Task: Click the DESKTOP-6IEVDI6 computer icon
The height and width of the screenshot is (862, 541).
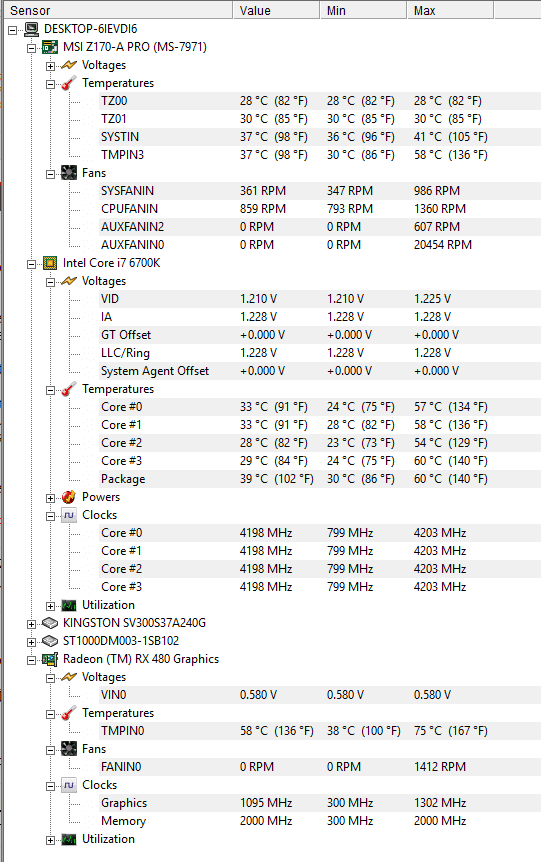Action: [31, 29]
